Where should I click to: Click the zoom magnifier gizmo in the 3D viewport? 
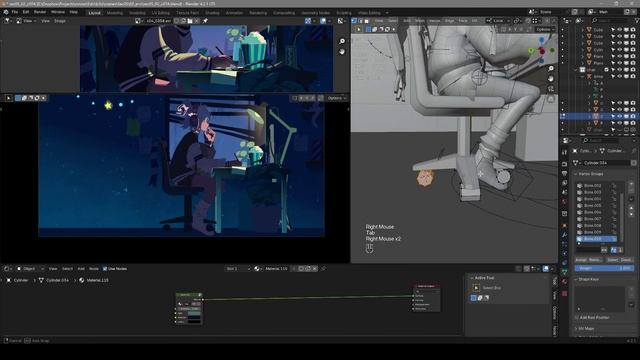click(x=551, y=69)
